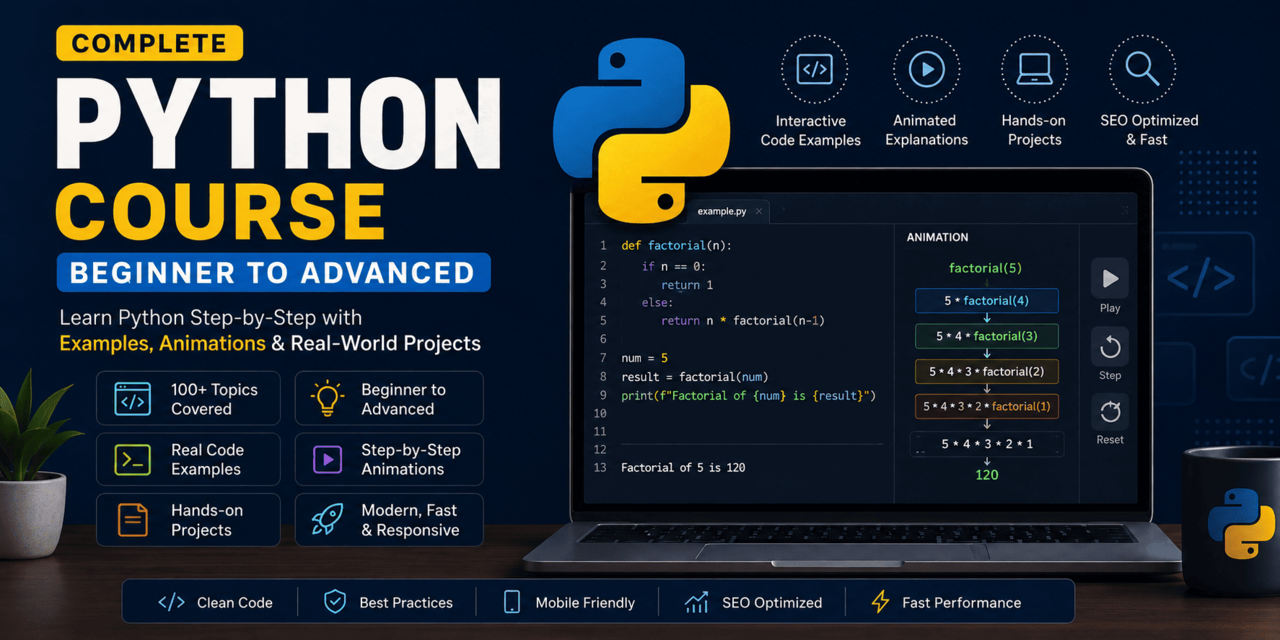Click the 5 * 4 * 3 * factorial(2) box
Screen dimensions: 1280x640
(986, 371)
